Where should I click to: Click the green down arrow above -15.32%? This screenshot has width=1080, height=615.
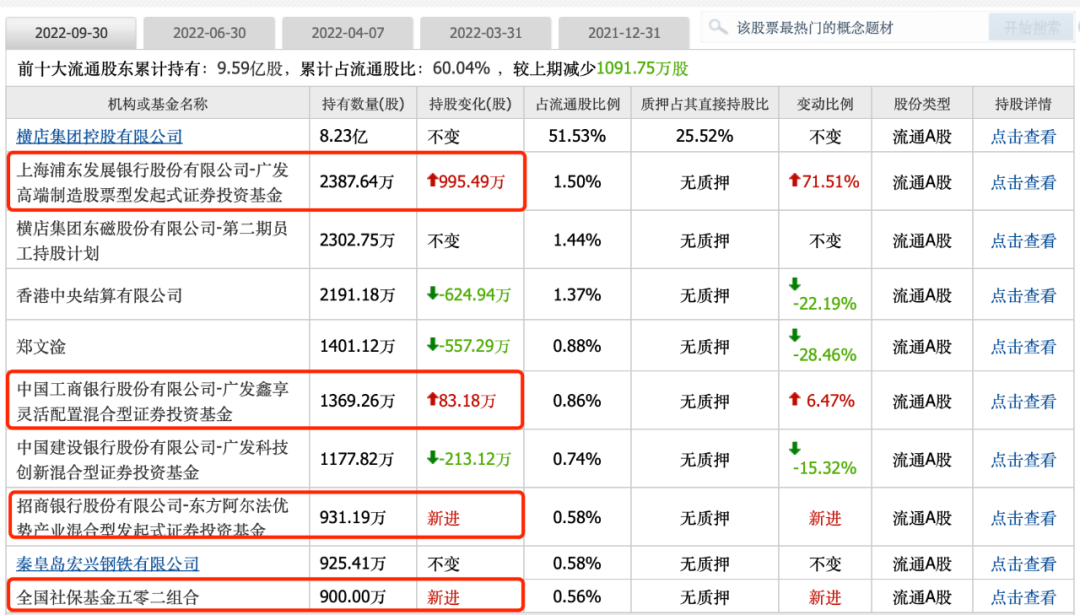click(795, 448)
